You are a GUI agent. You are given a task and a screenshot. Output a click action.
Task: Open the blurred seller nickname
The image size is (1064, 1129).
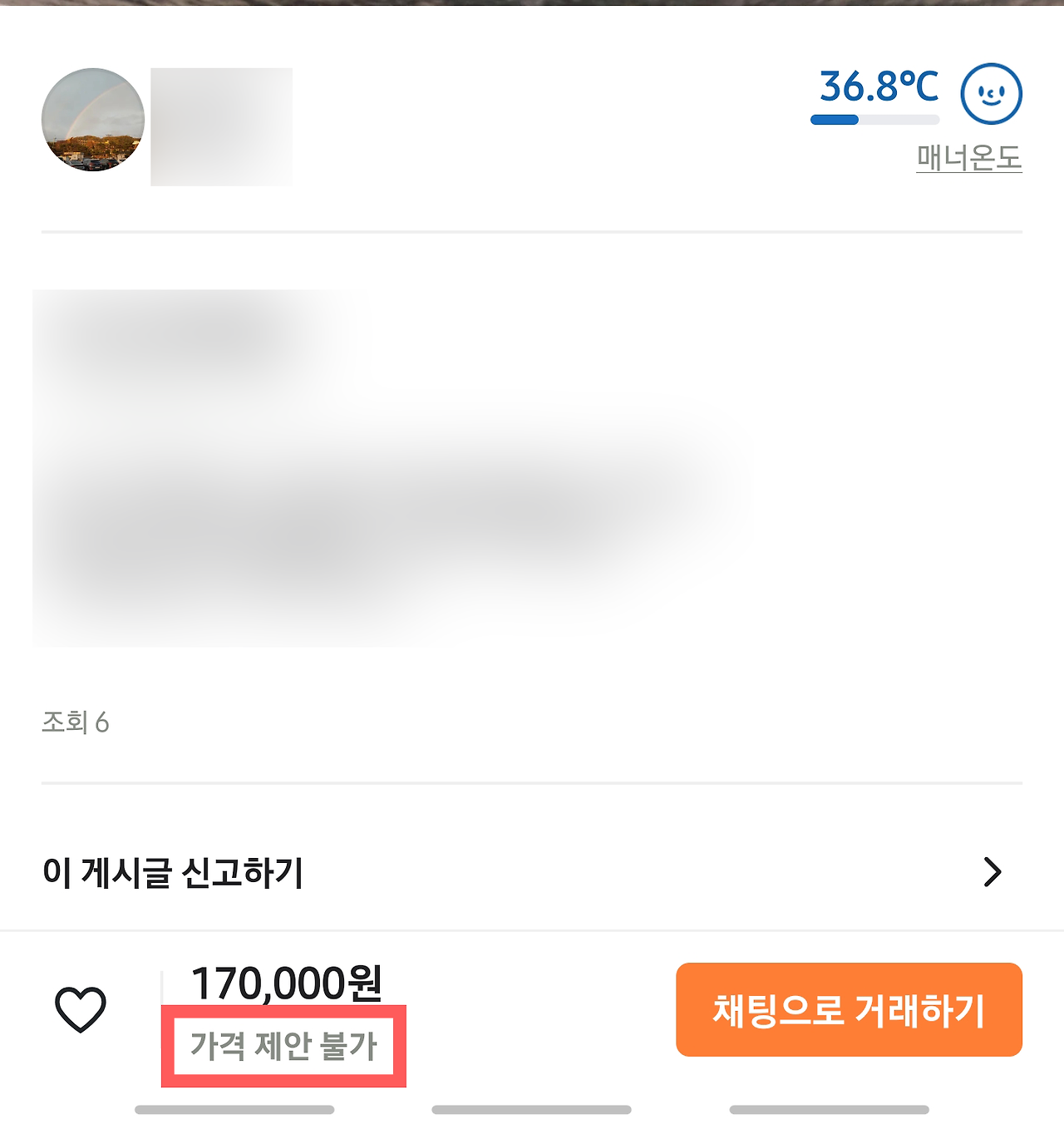click(x=221, y=126)
